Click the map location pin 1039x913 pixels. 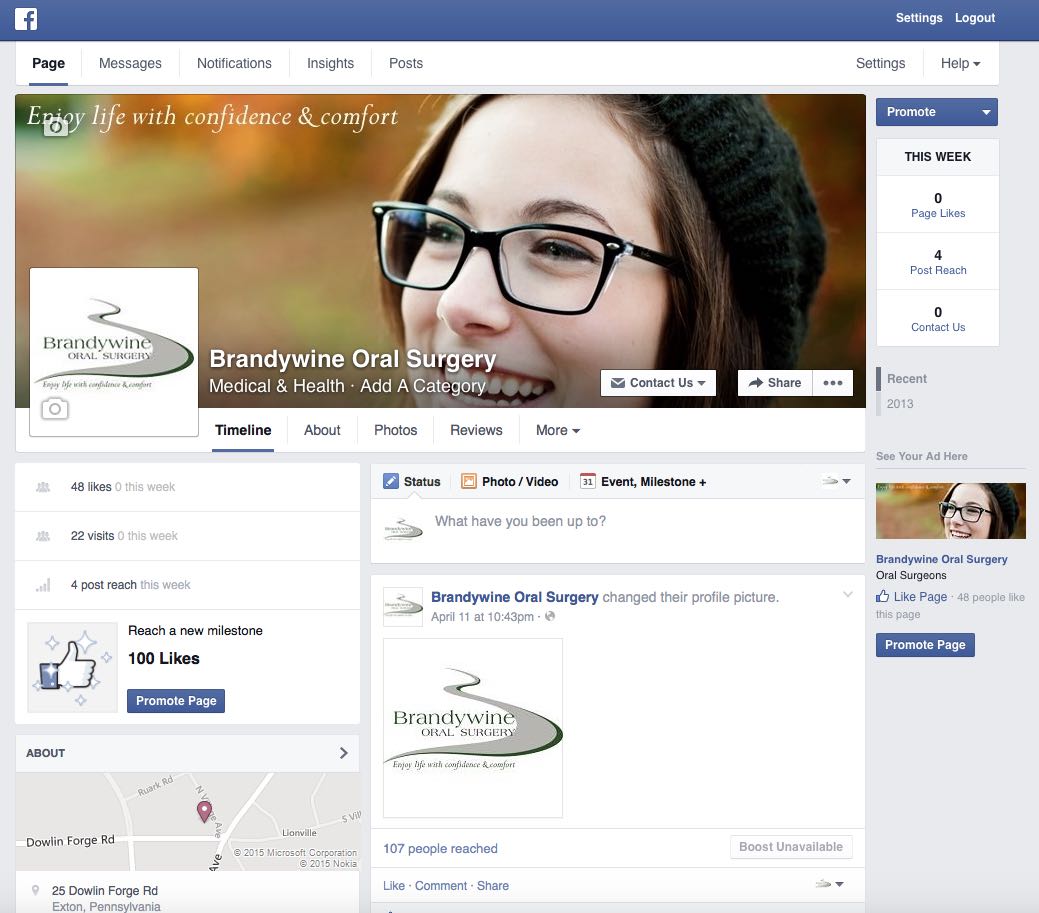tap(205, 811)
